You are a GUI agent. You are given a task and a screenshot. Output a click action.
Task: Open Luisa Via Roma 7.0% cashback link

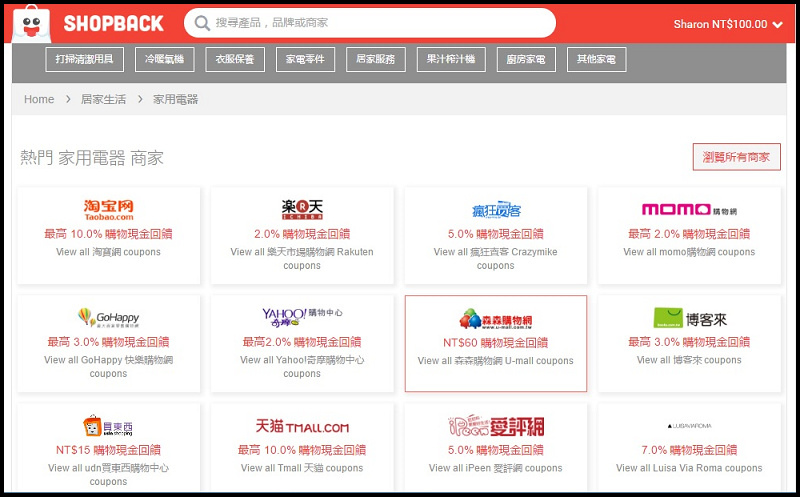pos(689,451)
